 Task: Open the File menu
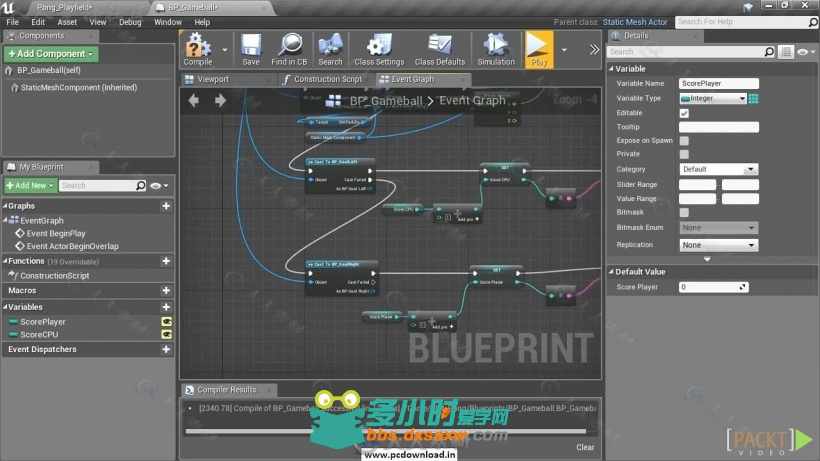13,22
